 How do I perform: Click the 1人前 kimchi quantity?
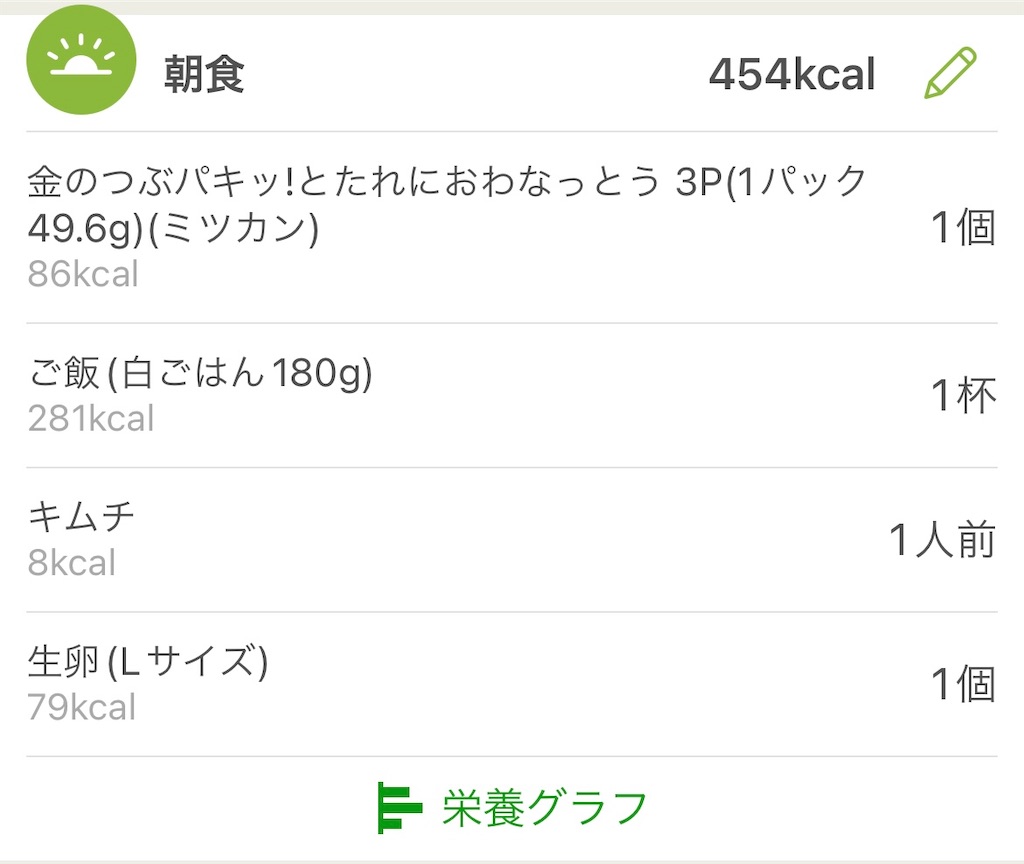pyautogui.click(x=942, y=540)
